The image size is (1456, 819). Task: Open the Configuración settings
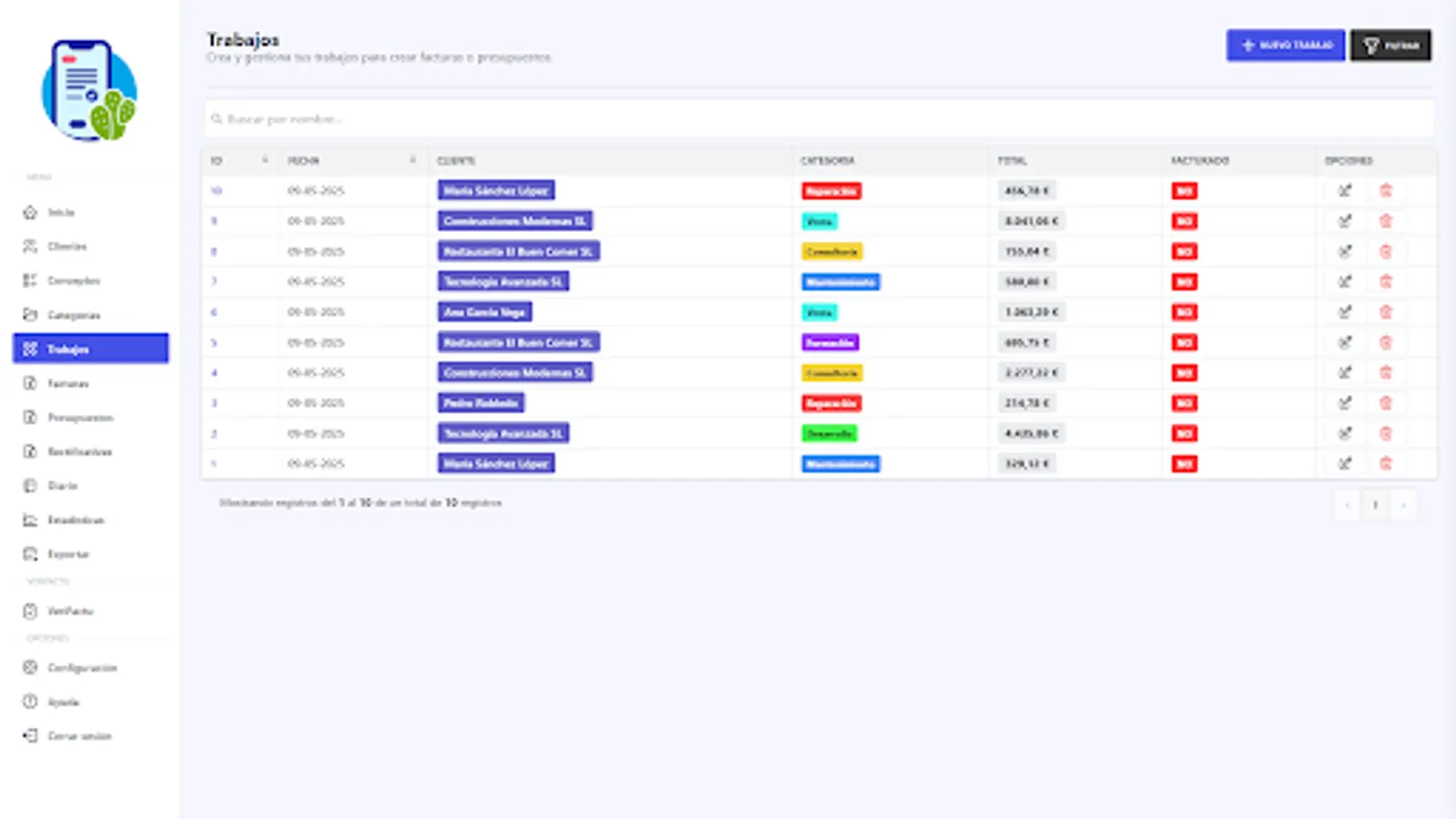tap(83, 667)
